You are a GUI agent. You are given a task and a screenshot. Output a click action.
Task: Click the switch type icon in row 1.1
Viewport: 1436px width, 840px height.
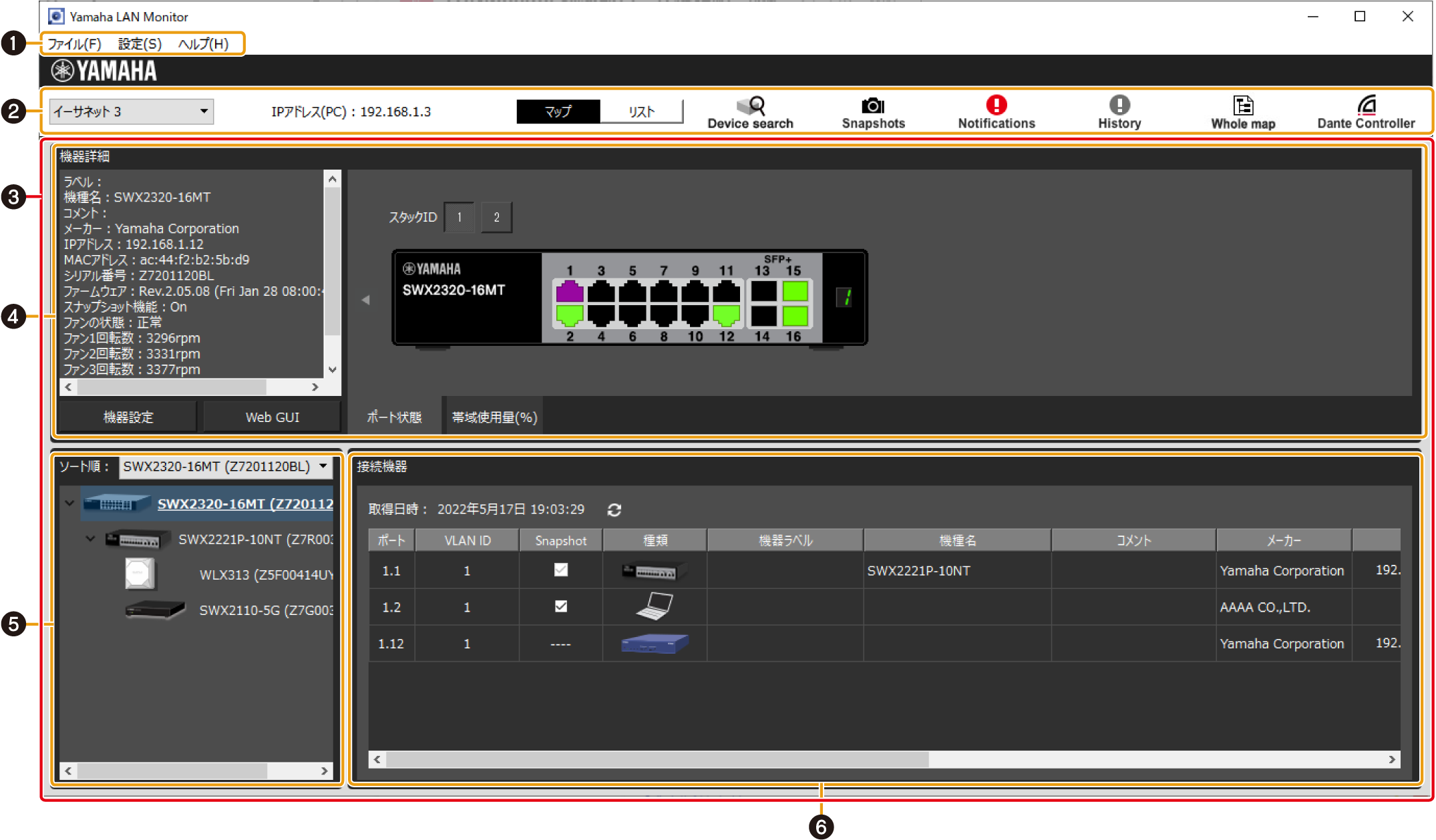tap(655, 571)
